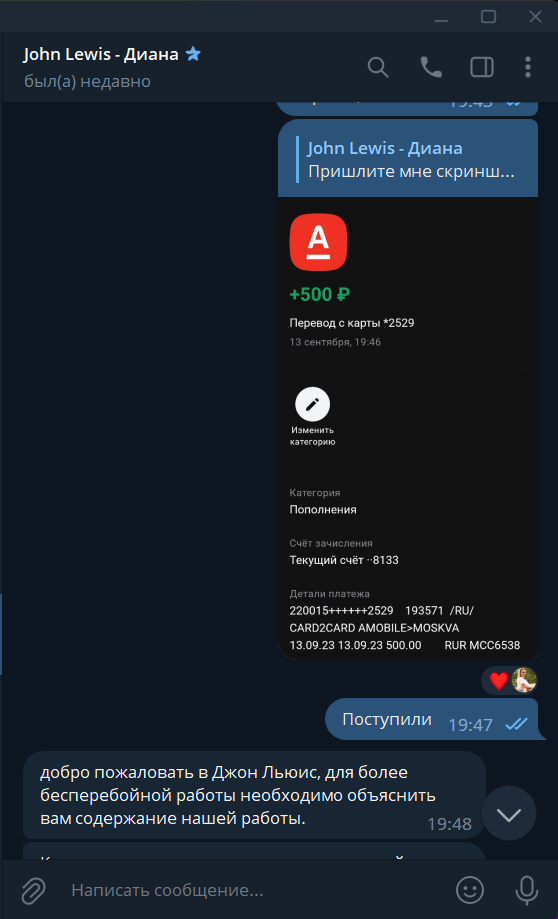Jump to latest messages with down arrow
Screen dimensions: 558x919
509,814
